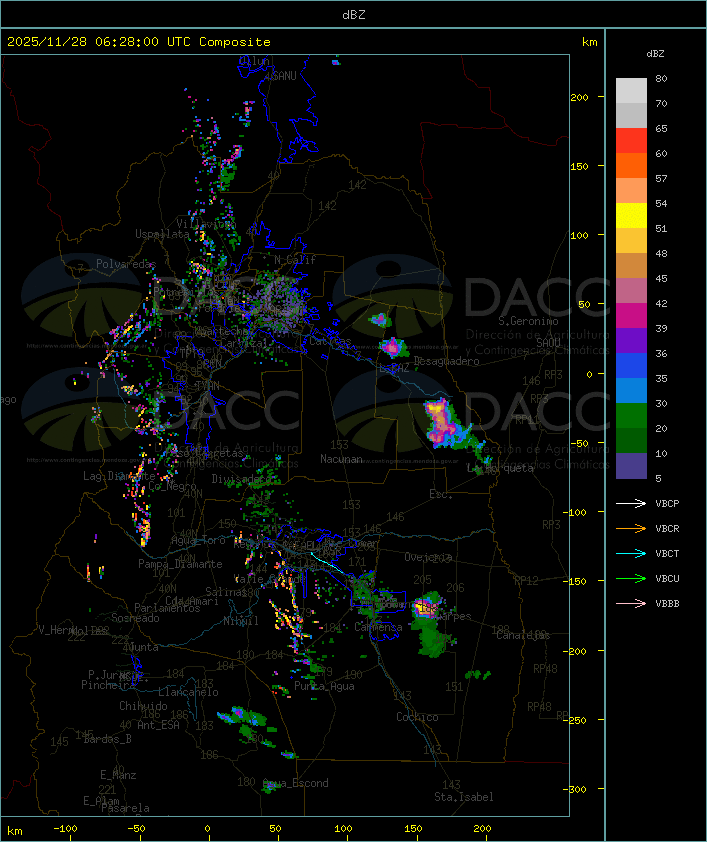Pick the mauve 42-45 dBZ swatch
This screenshot has height=842, width=707.
tap(631, 291)
